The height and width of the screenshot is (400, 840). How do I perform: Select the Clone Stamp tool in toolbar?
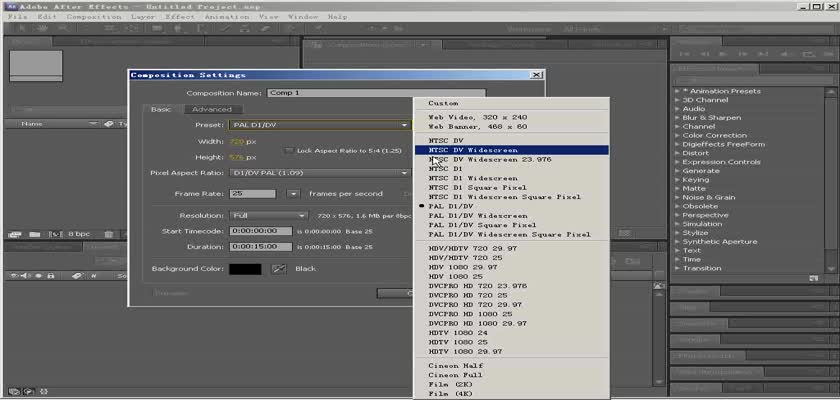(x=244, y=28)
